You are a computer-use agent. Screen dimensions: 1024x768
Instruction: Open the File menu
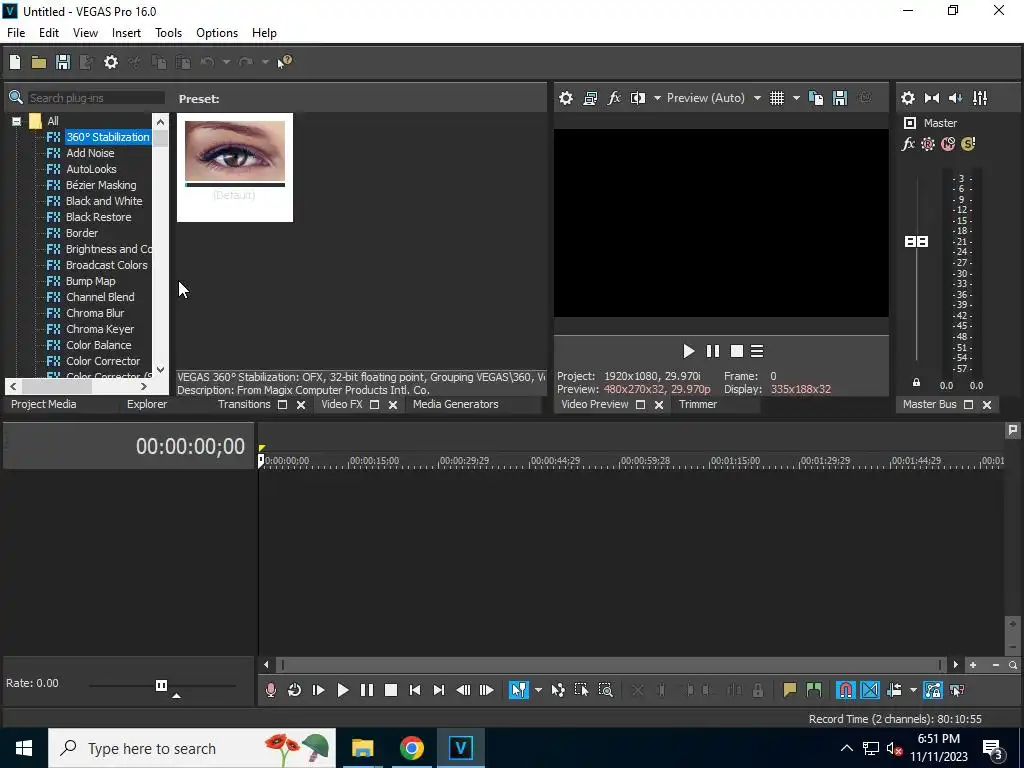(16, 33)
